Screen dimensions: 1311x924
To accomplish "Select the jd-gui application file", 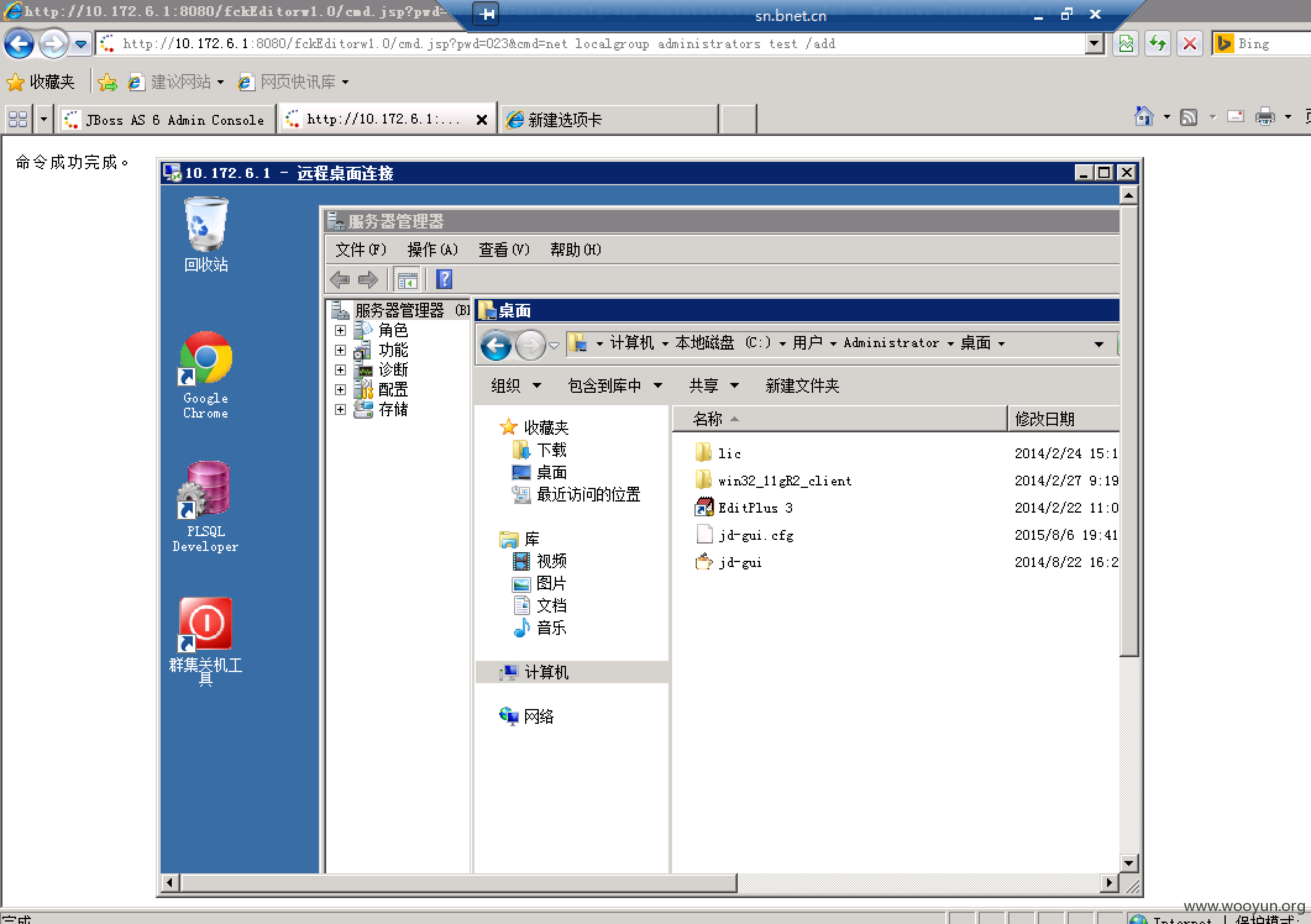I will pos(728,562).
